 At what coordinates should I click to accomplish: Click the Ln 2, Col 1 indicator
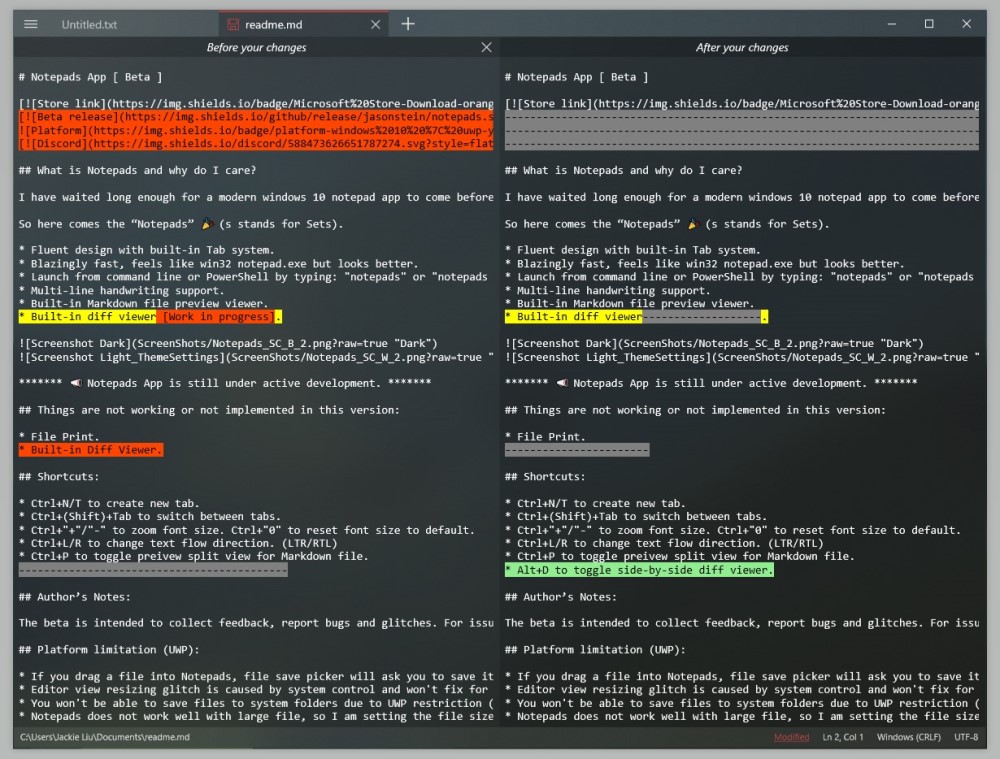tap(842, 737)
